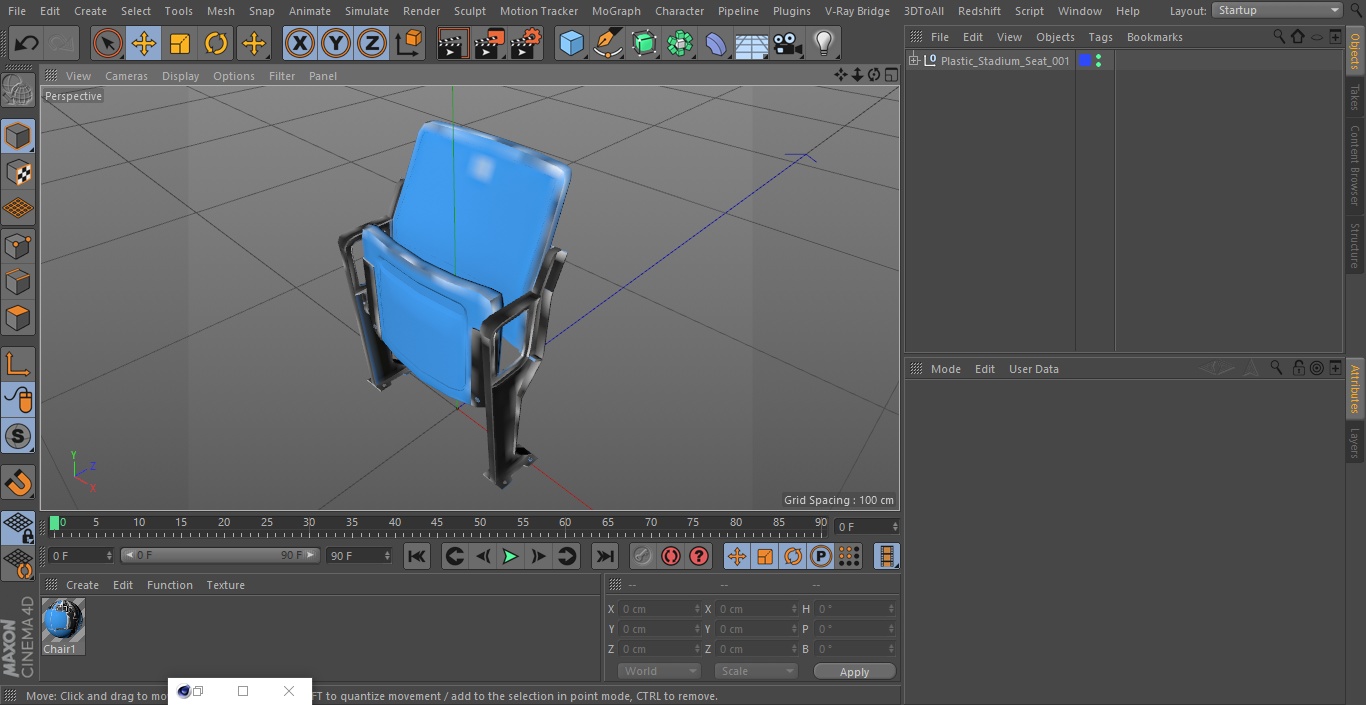1366x705 pixels.
Task: Toggle Plastic_Stadium_Seat_001 visibility dots
Action: [1099, 61]
